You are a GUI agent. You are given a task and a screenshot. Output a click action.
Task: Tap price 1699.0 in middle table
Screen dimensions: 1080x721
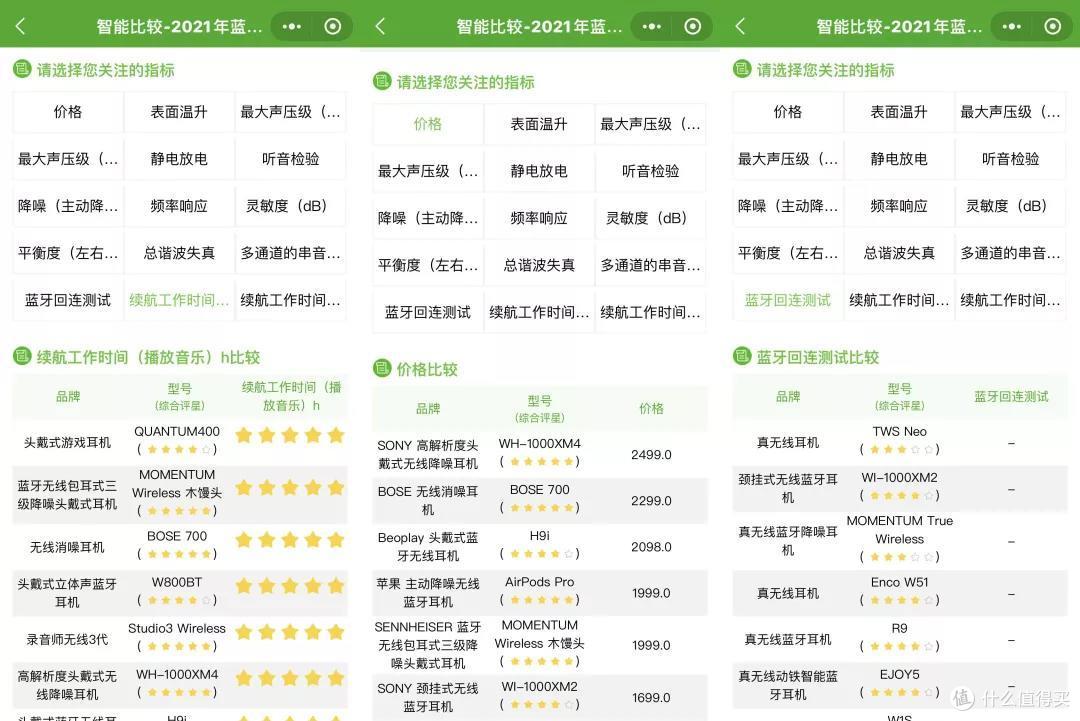(x=651, y=698)
